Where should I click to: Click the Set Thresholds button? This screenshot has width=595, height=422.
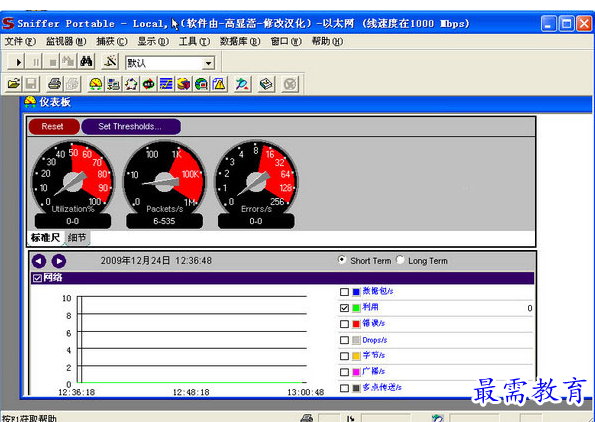tap(131, 126)
